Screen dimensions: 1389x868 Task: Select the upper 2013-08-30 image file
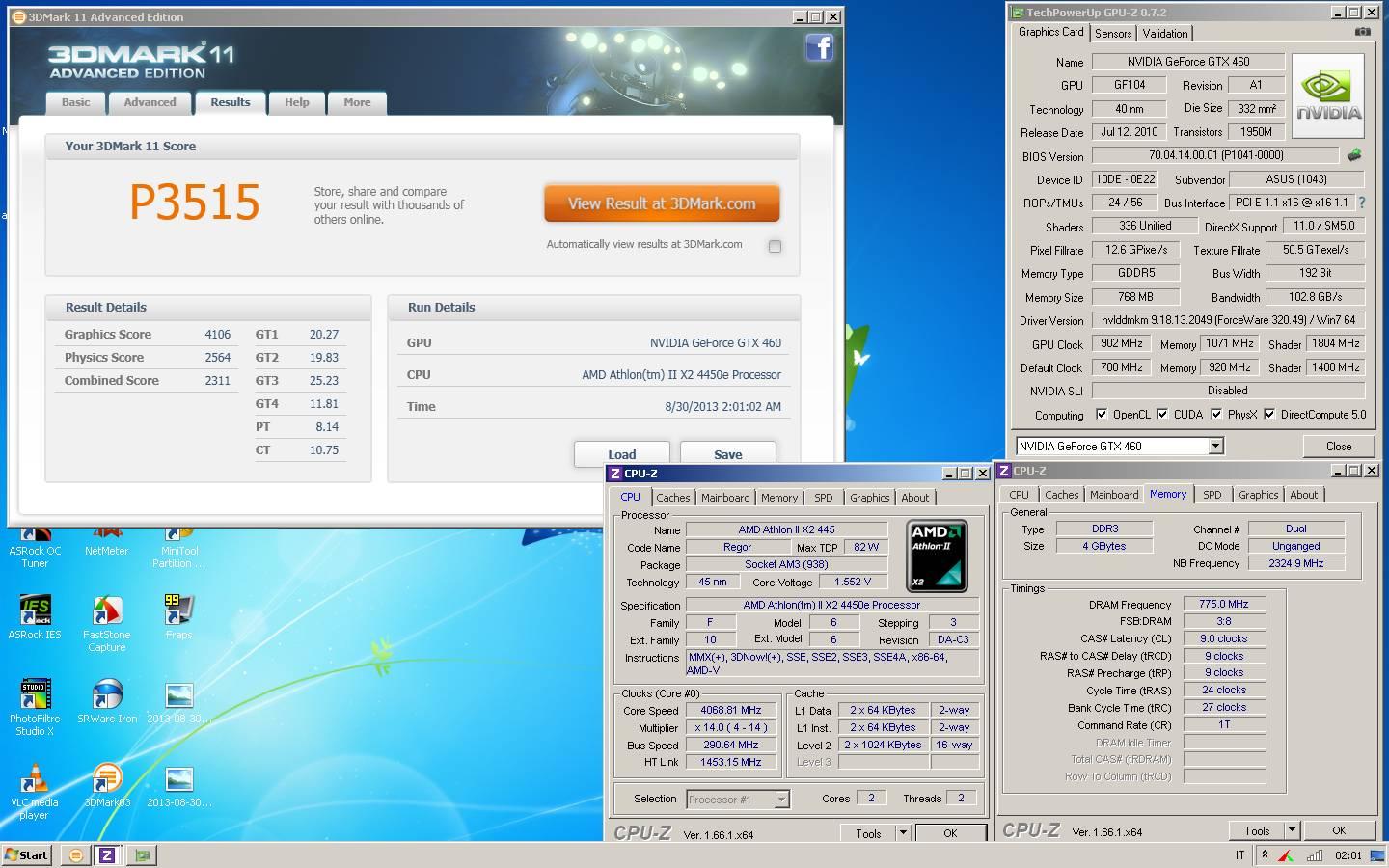pyautogui.click(x=178, y=703)
